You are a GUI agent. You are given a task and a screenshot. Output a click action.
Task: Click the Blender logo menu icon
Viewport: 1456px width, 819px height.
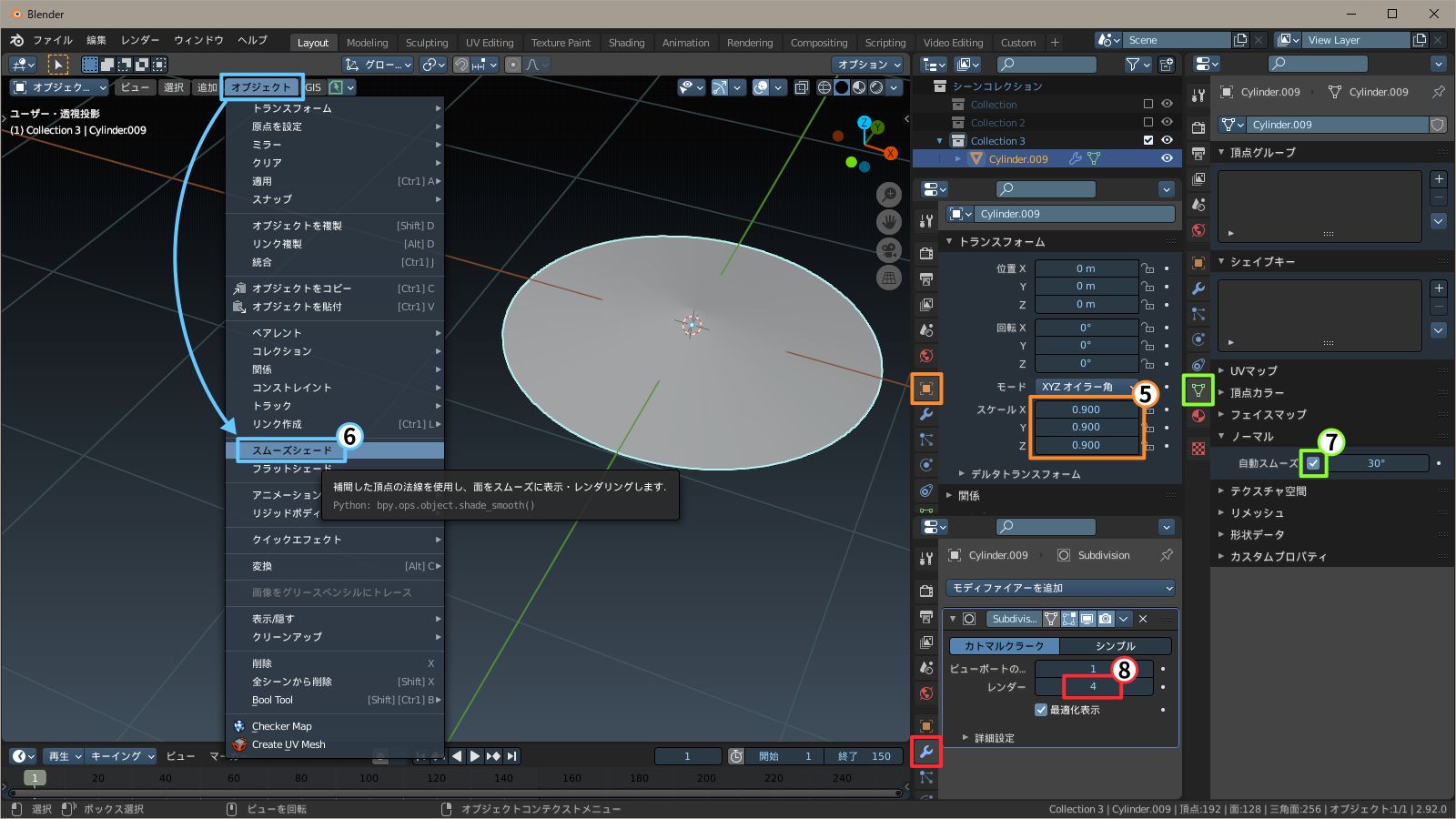16,41
